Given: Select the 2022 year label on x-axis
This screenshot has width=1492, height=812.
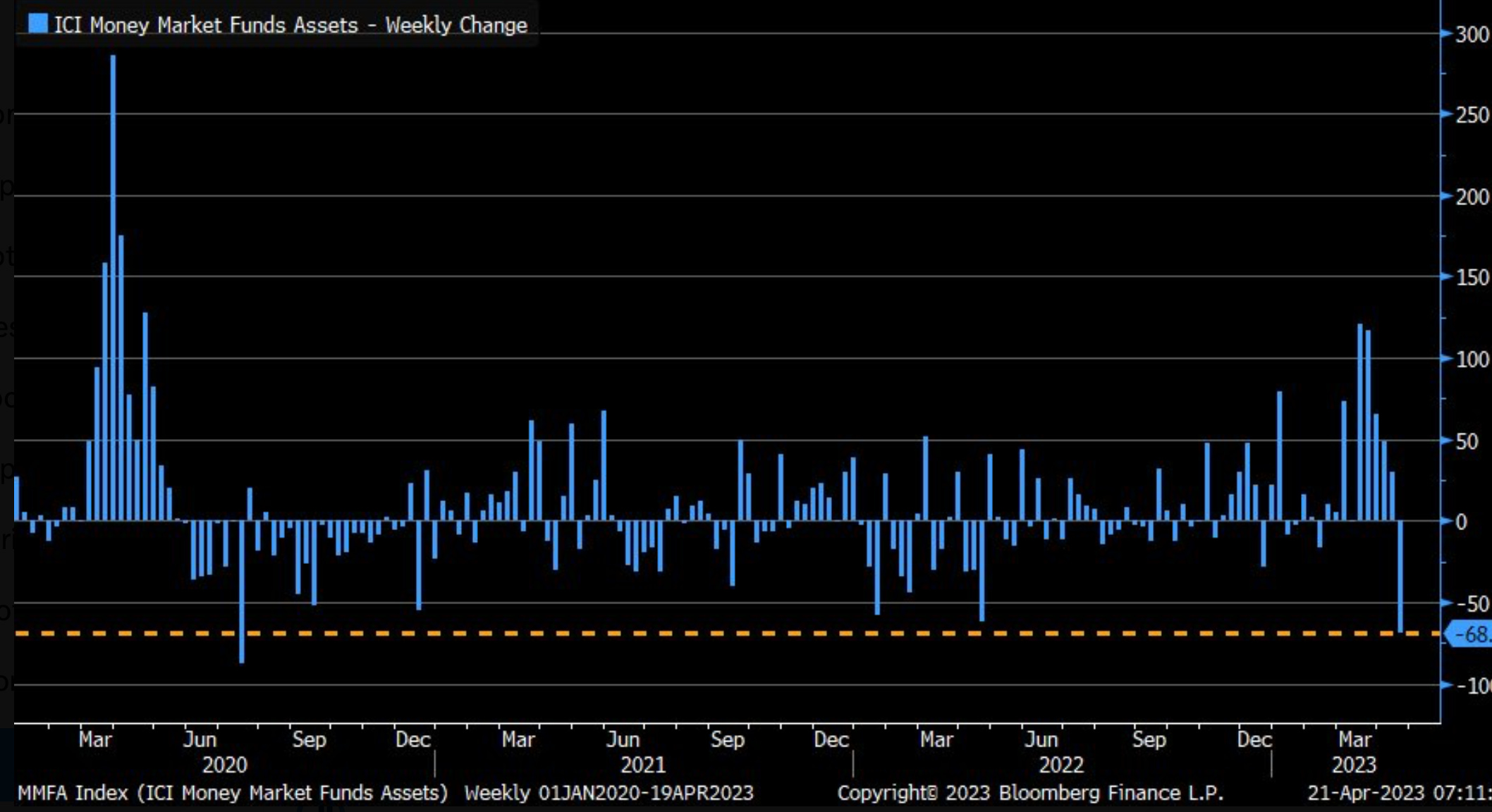Looking at the screenshot, I should pos(1060,765).
